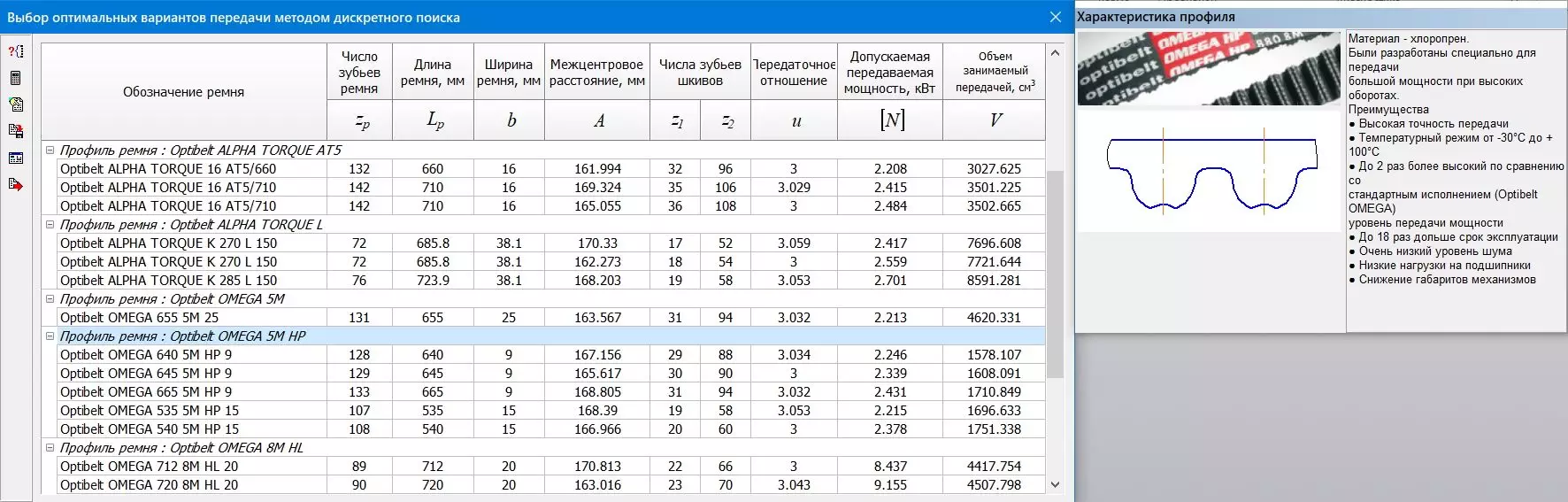This screenshot has width=1568, height=502.
Task: Click the [N] symbol subheader cell
Action: coord(890,120)
